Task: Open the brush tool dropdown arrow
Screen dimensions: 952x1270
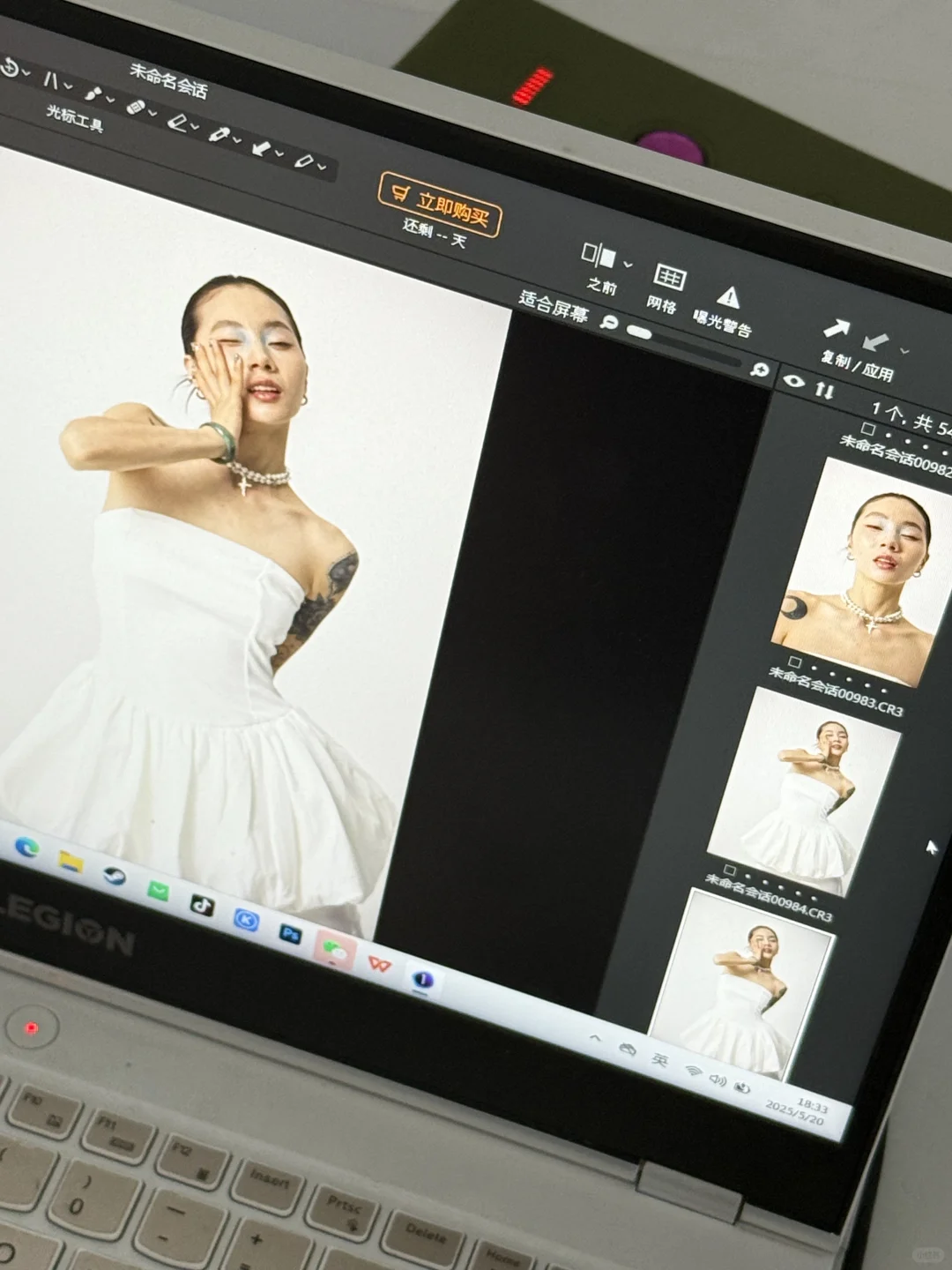Action: tap(110, 99)
